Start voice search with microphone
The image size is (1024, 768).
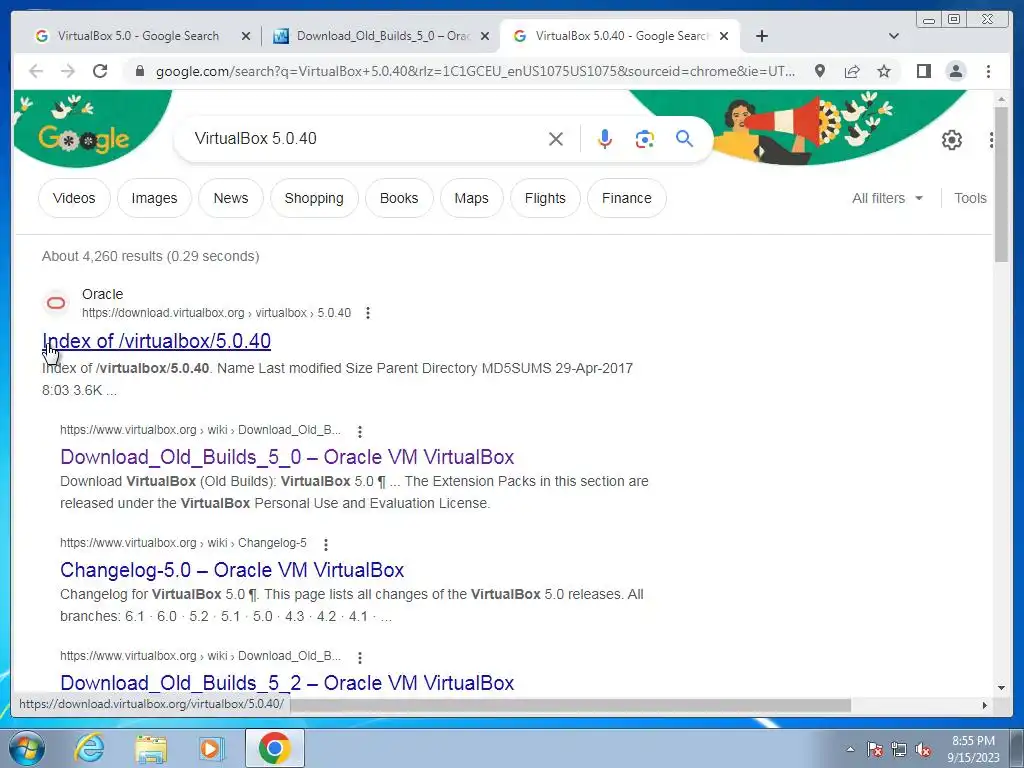pyautogui.click(x=605, y=138)
